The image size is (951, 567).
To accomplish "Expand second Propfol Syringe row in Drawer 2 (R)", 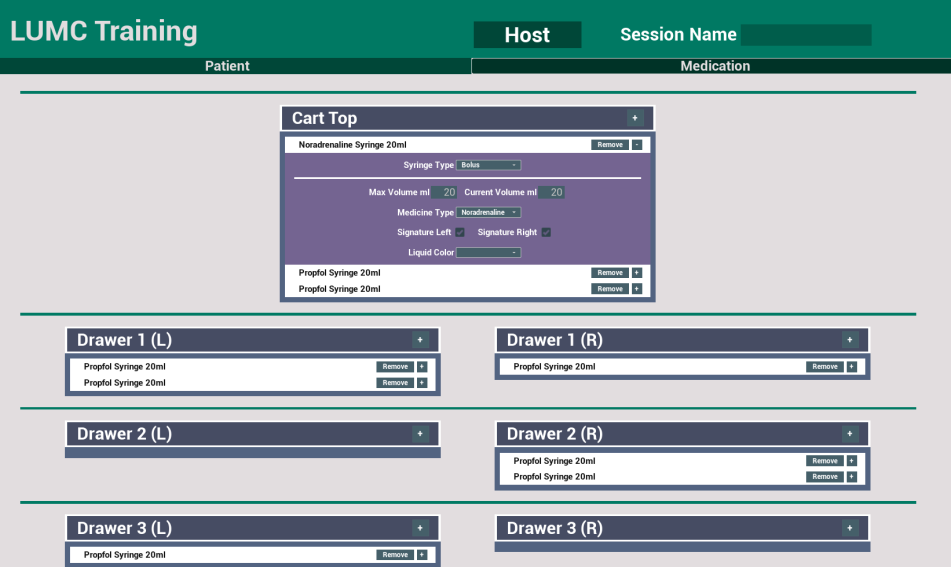I will (852, 477).
